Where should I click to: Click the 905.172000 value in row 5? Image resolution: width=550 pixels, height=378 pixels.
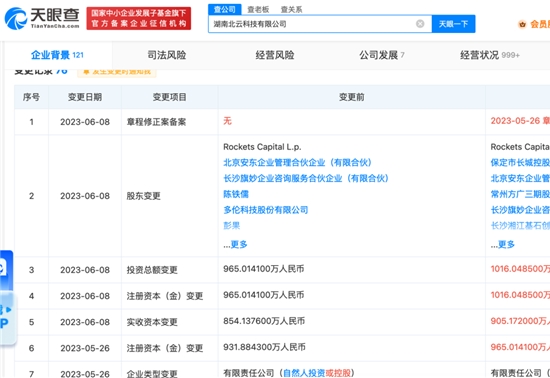(520, 321)
